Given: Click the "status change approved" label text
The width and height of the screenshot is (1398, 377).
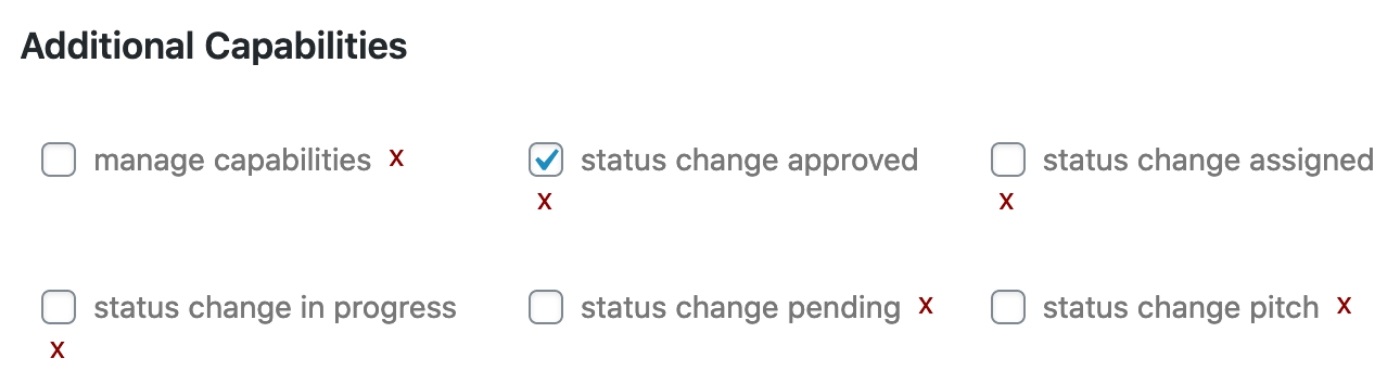Looking at the screenshot, I should [x=749, y=160].
